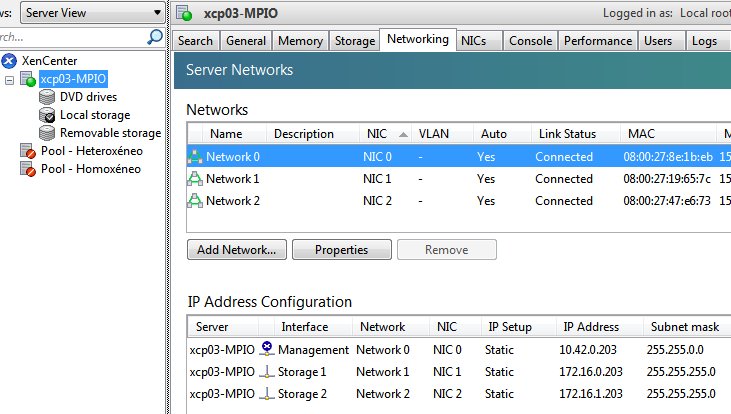The image size is (731, 414).
Task: Click MAC address 08:00:27:19:65:7c
Action: click(667, 179)
